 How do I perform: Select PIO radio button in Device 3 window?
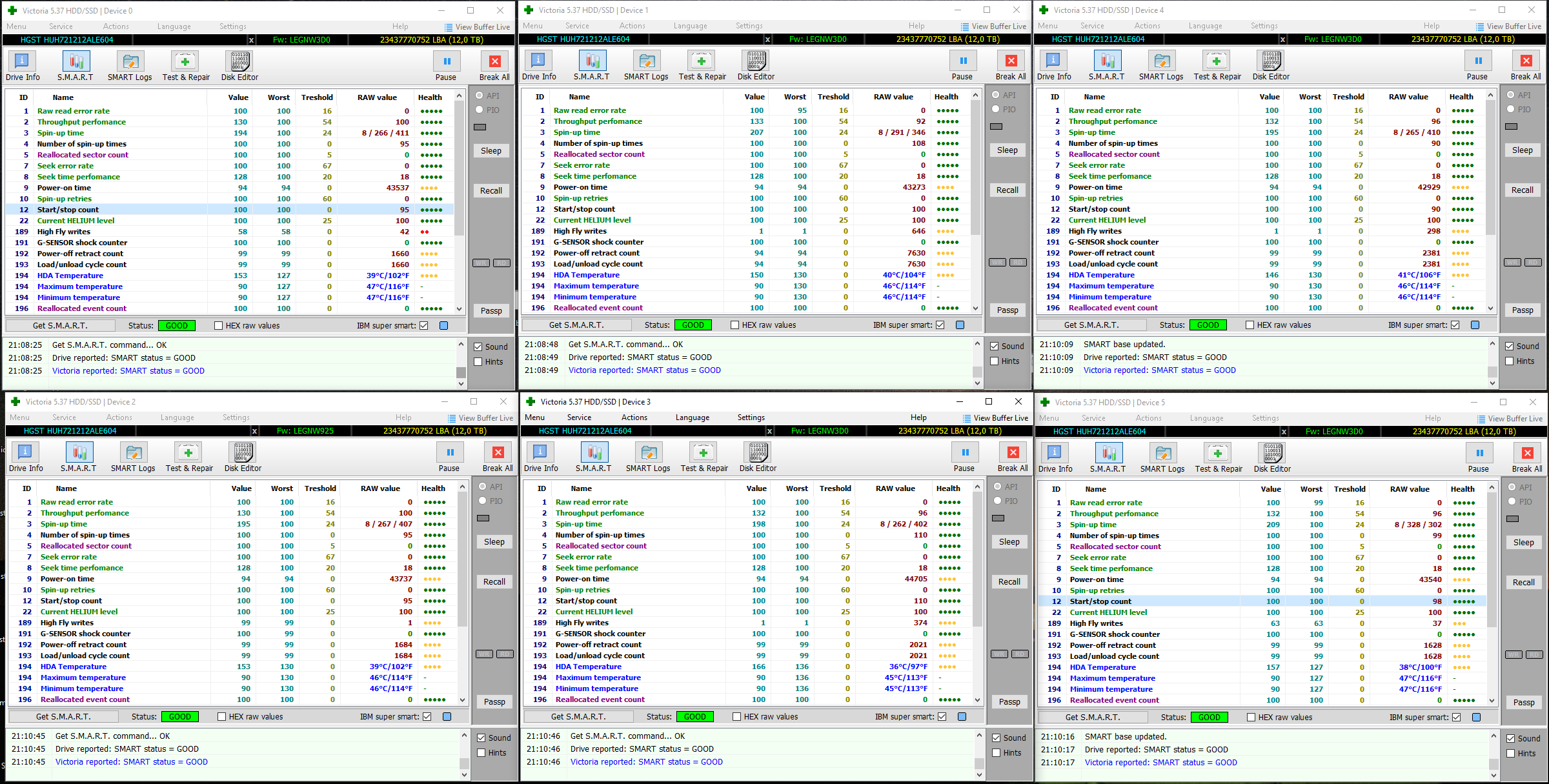[x=998, y=501]
